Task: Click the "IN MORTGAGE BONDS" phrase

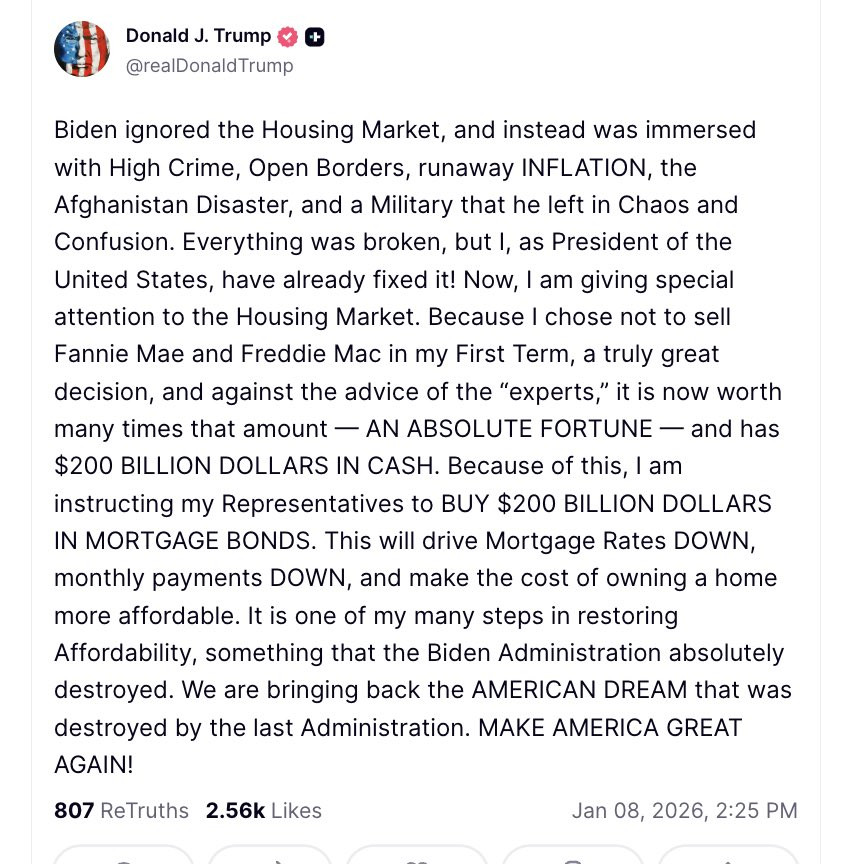Action: pos(185,541)
